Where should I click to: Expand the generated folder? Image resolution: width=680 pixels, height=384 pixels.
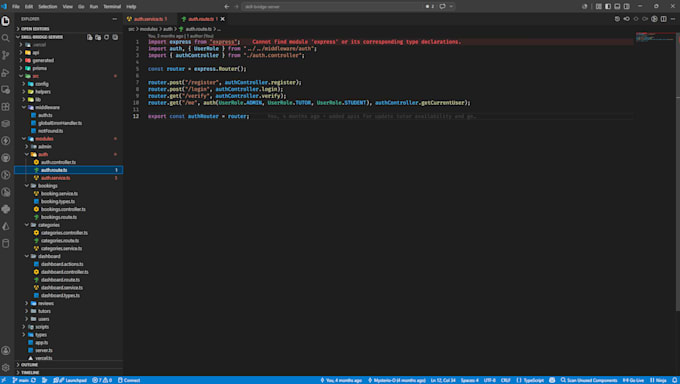[69, 60]
